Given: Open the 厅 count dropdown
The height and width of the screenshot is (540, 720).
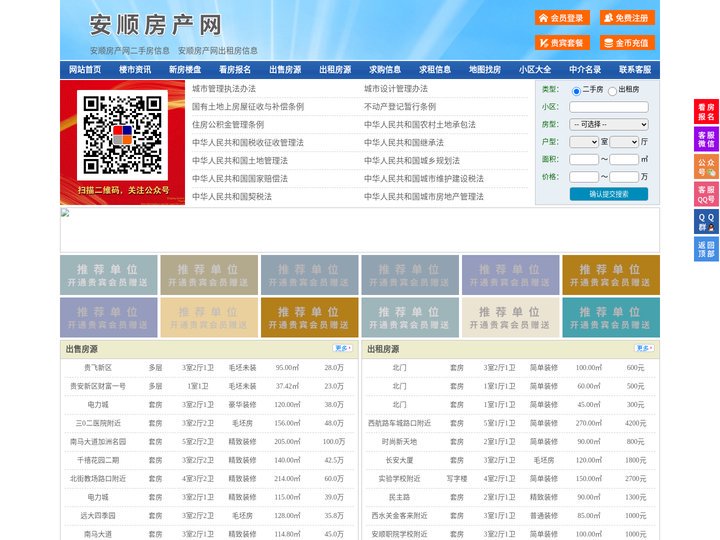Looking at the screenshot, I should point(624,142).
